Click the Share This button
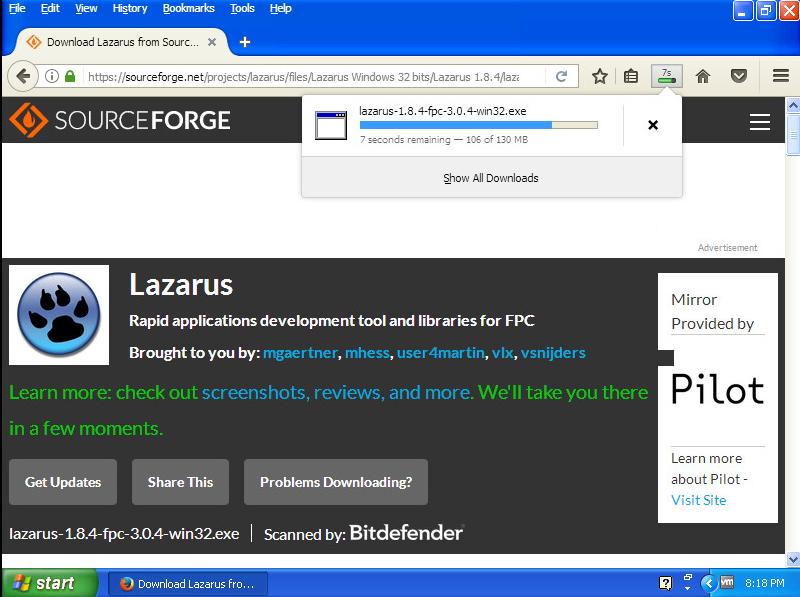800x597 pixels. tap(180, 482)
